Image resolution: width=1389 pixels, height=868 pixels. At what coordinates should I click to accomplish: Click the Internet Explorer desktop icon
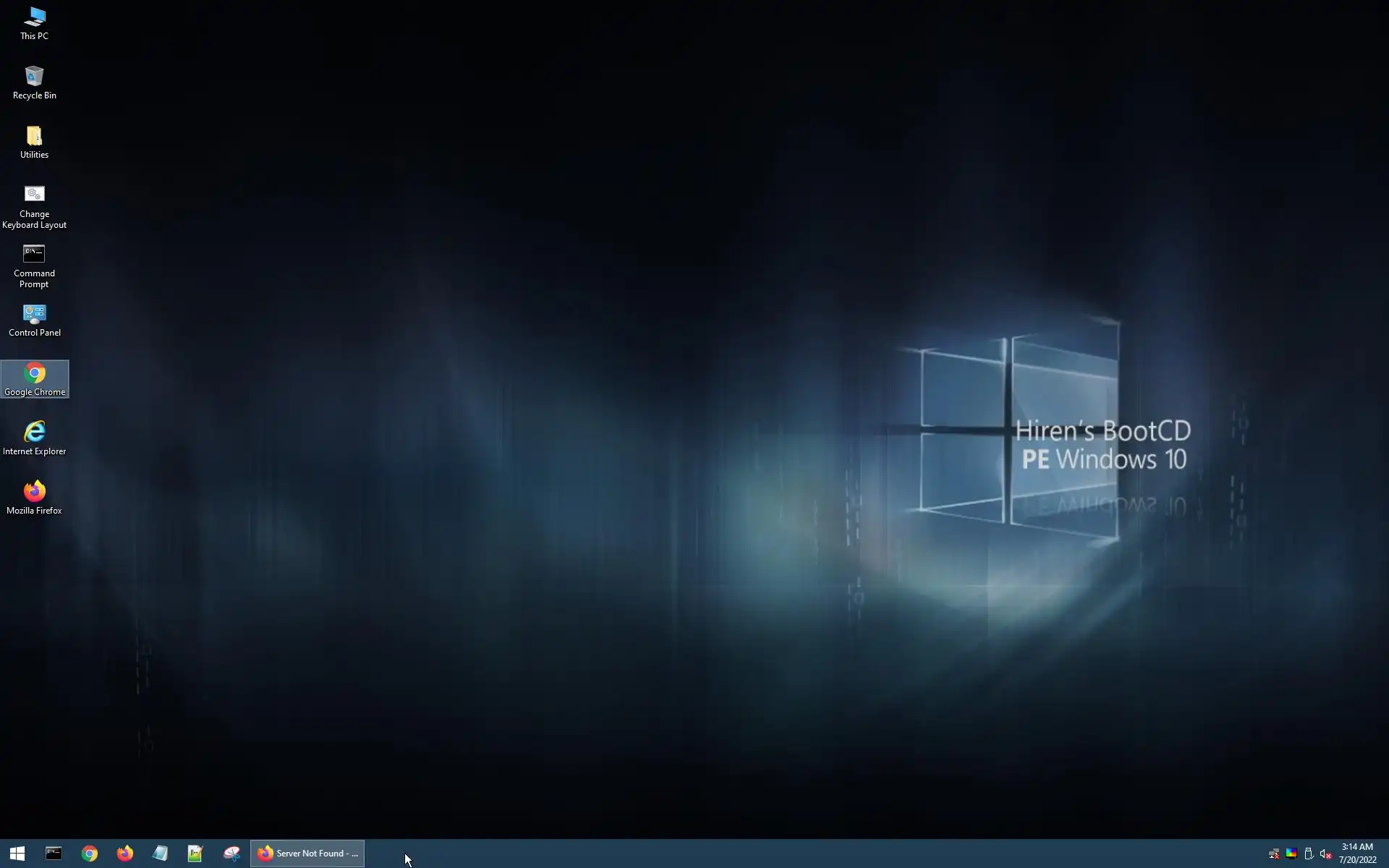(34, 438)
